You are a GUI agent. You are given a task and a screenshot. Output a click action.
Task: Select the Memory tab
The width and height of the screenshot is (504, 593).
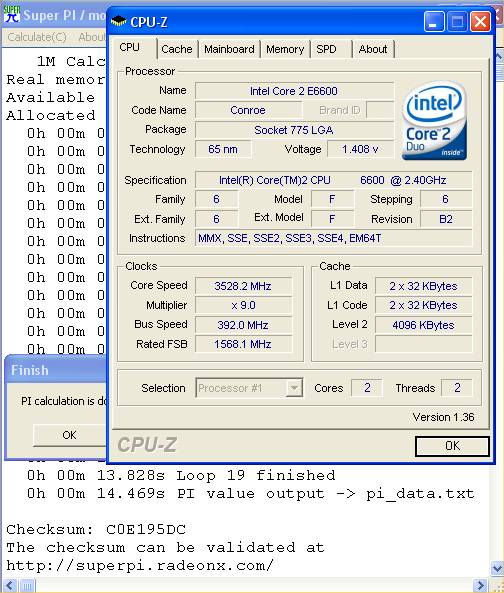coord(285,49)
